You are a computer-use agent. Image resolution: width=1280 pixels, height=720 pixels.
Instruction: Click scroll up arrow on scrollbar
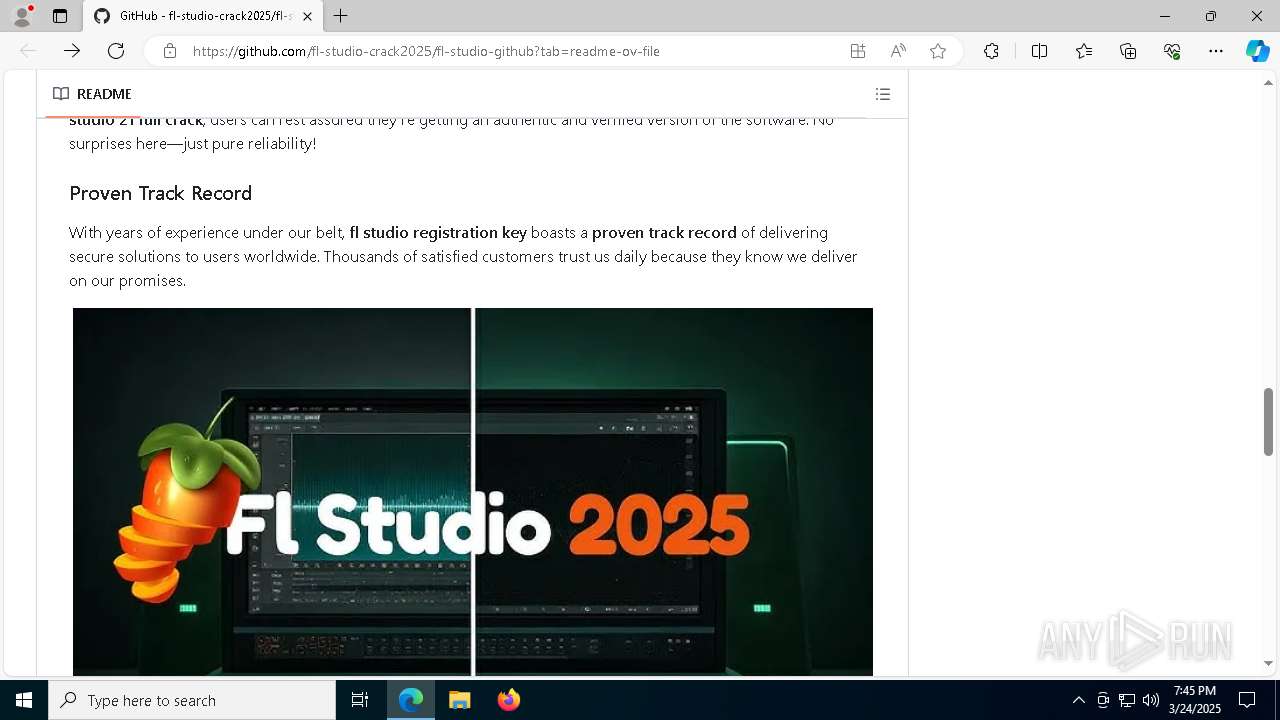(1268, 82)
